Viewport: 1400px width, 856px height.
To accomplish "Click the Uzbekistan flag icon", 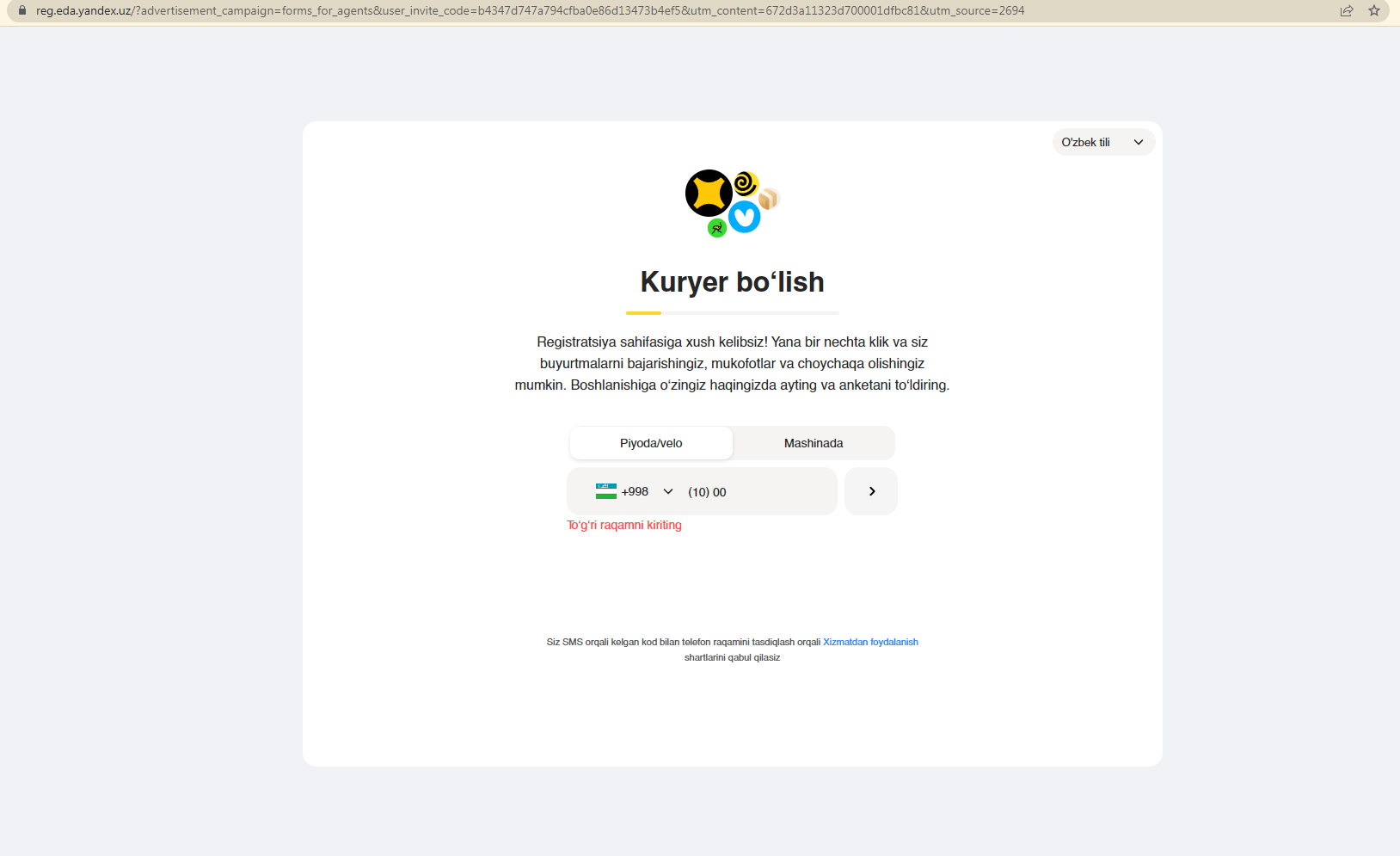I will (606, 491).
